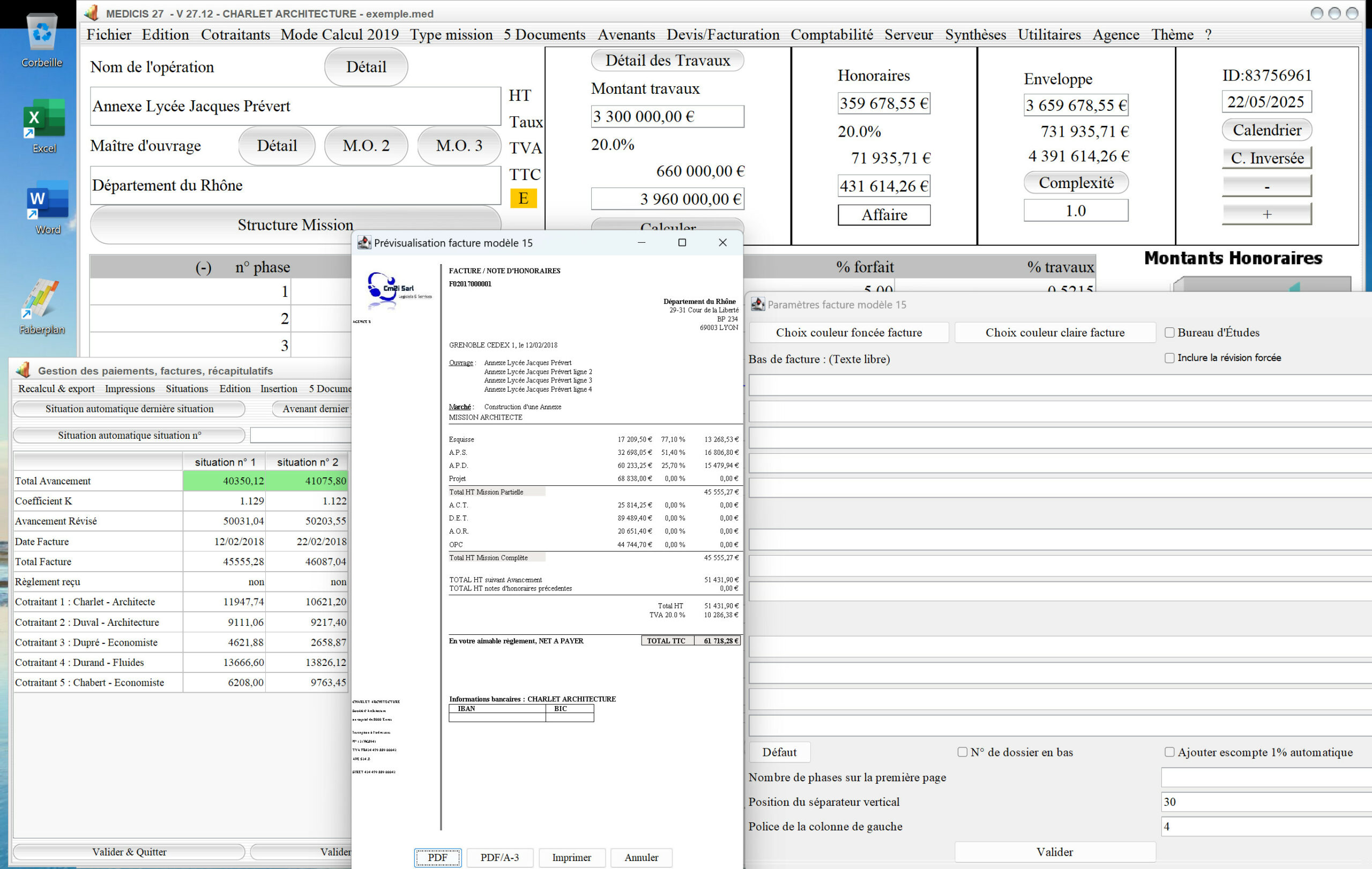Viewport: 1372px width, 869px height.
Task: Click the Prévisualisation facture window icon
Action: pos(363,243)
